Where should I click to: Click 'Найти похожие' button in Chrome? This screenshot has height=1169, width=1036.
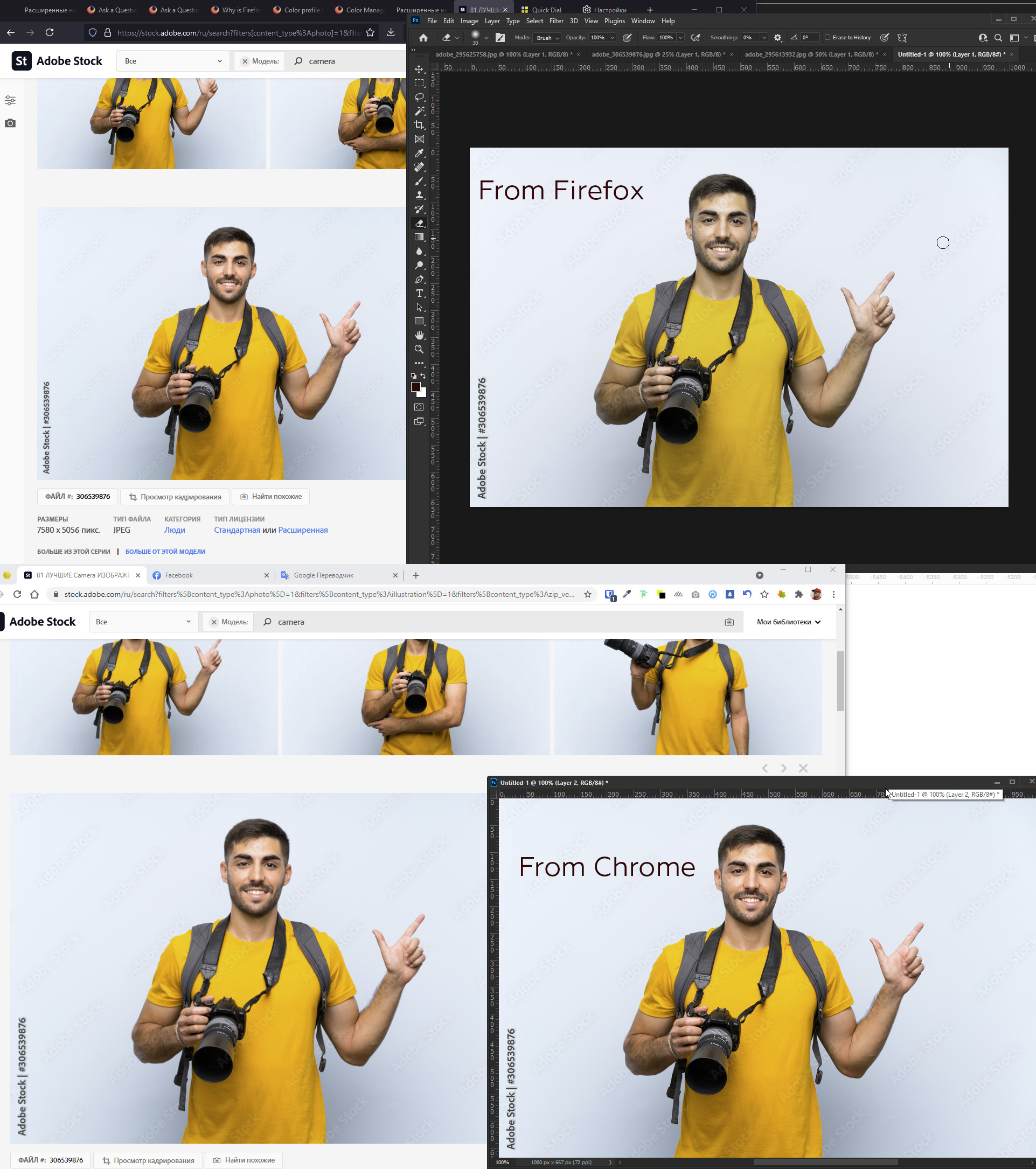[244, 1160]
